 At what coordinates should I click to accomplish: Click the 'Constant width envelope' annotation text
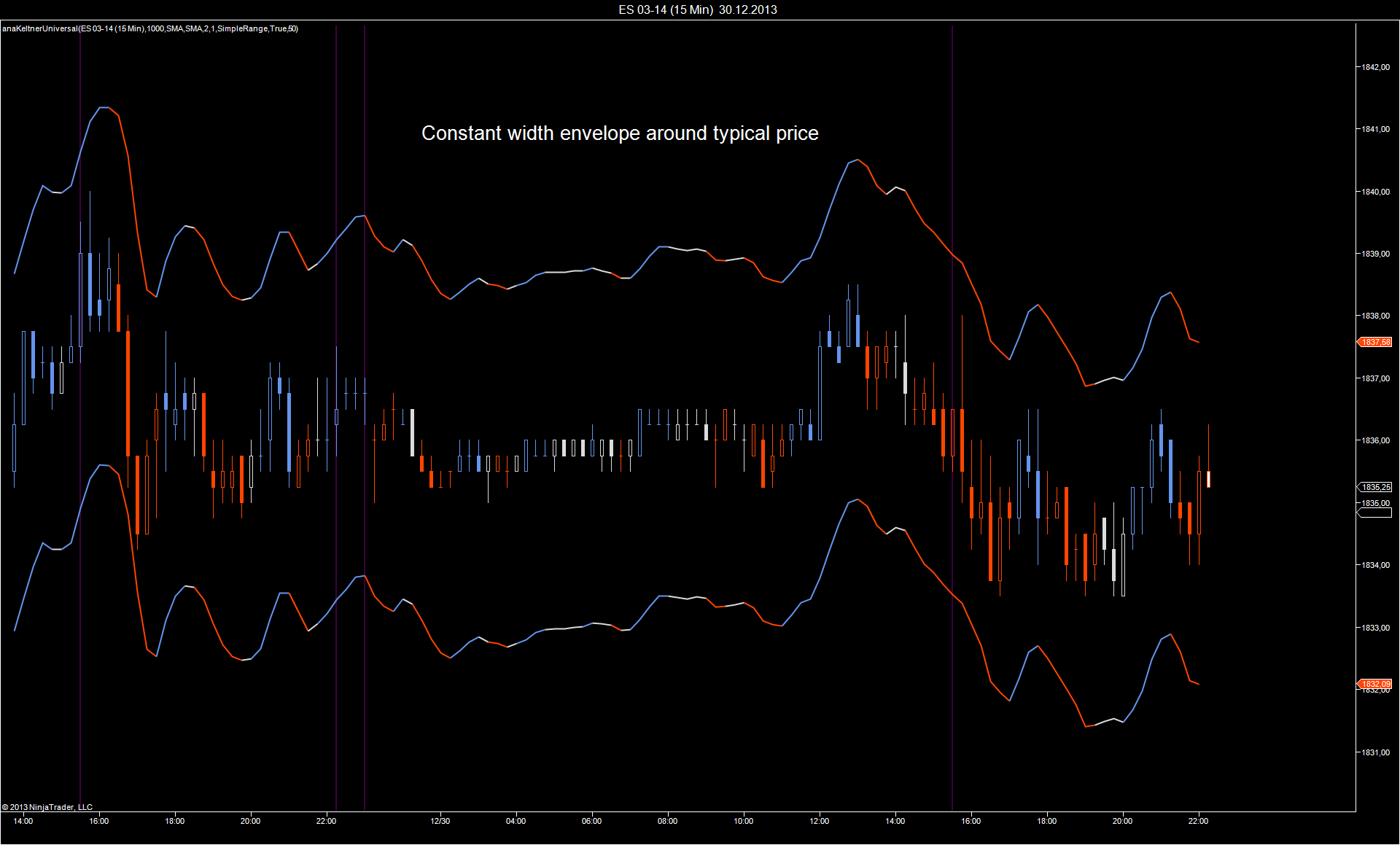[620, 133]
